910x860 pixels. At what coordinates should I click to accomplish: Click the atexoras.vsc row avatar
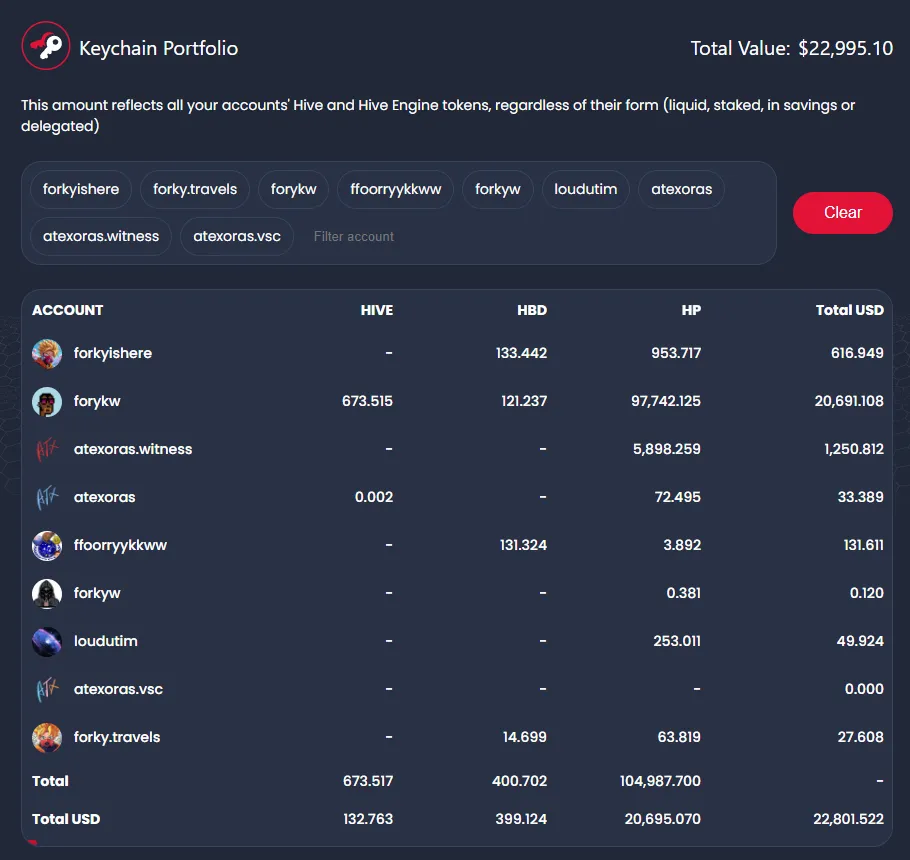pos(47,689)
